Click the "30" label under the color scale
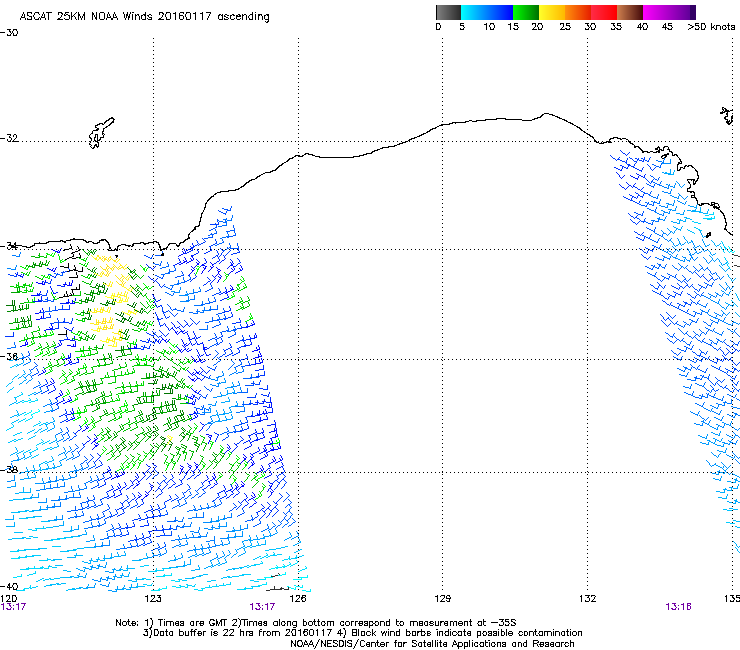 click(x=590, y=27)
